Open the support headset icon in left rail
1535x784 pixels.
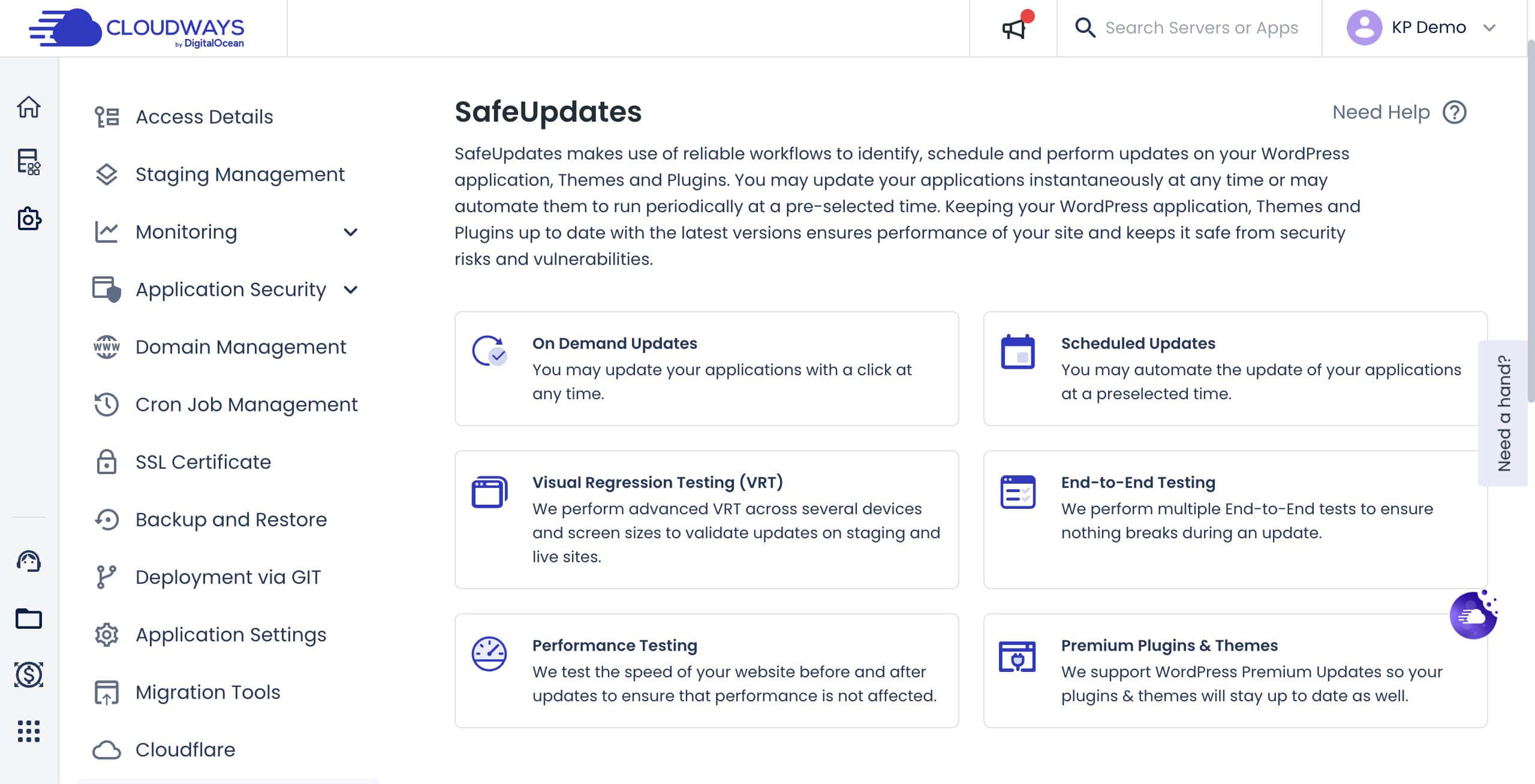pos(29,561)
